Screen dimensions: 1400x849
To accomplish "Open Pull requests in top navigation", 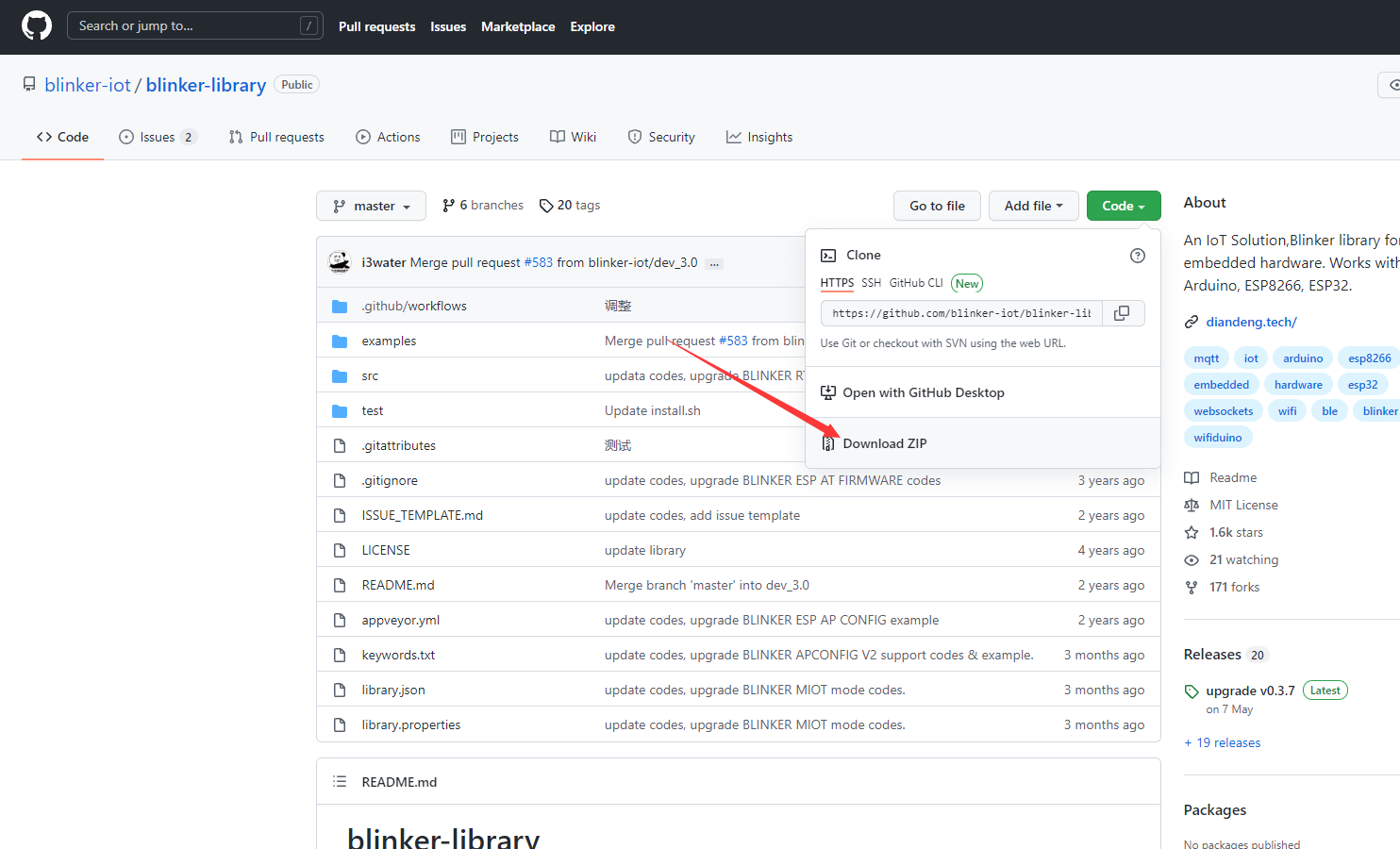I will click(376, 26).
